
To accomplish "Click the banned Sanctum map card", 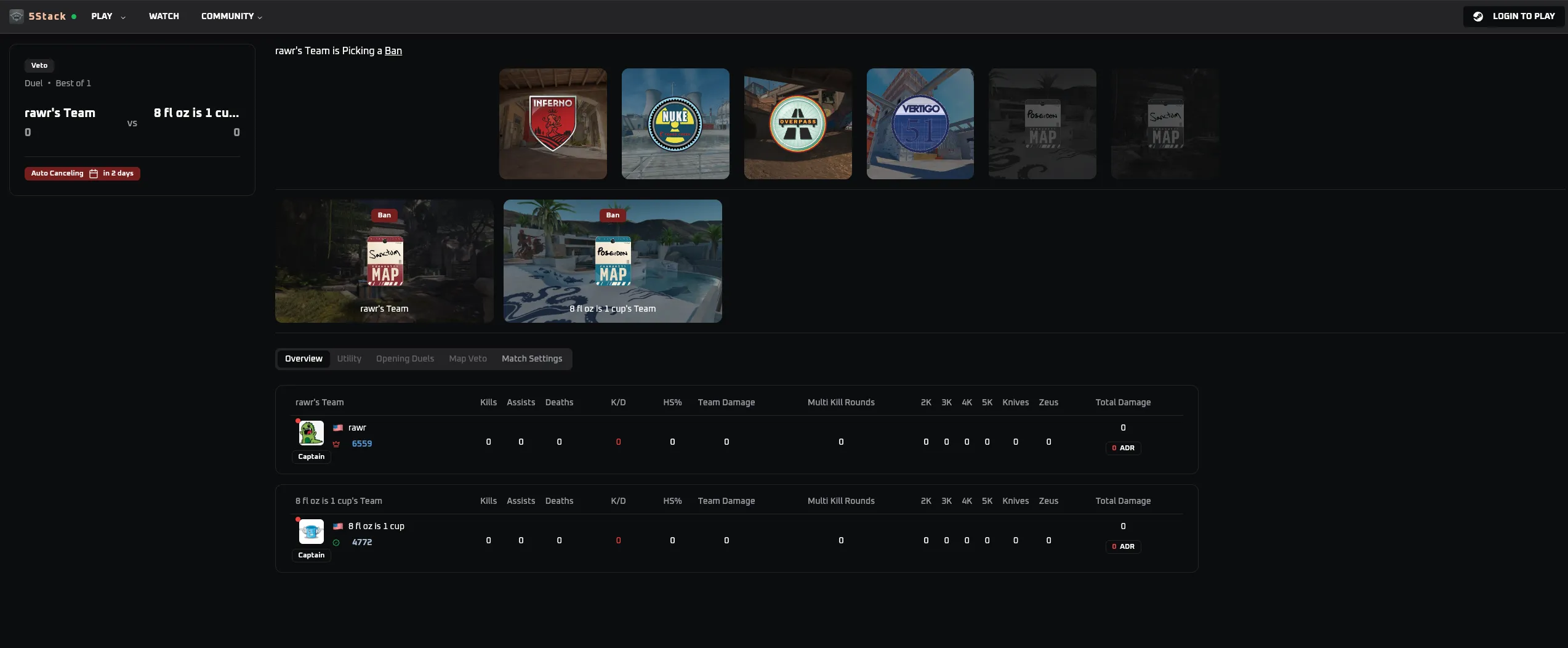I will pos(384,261).
